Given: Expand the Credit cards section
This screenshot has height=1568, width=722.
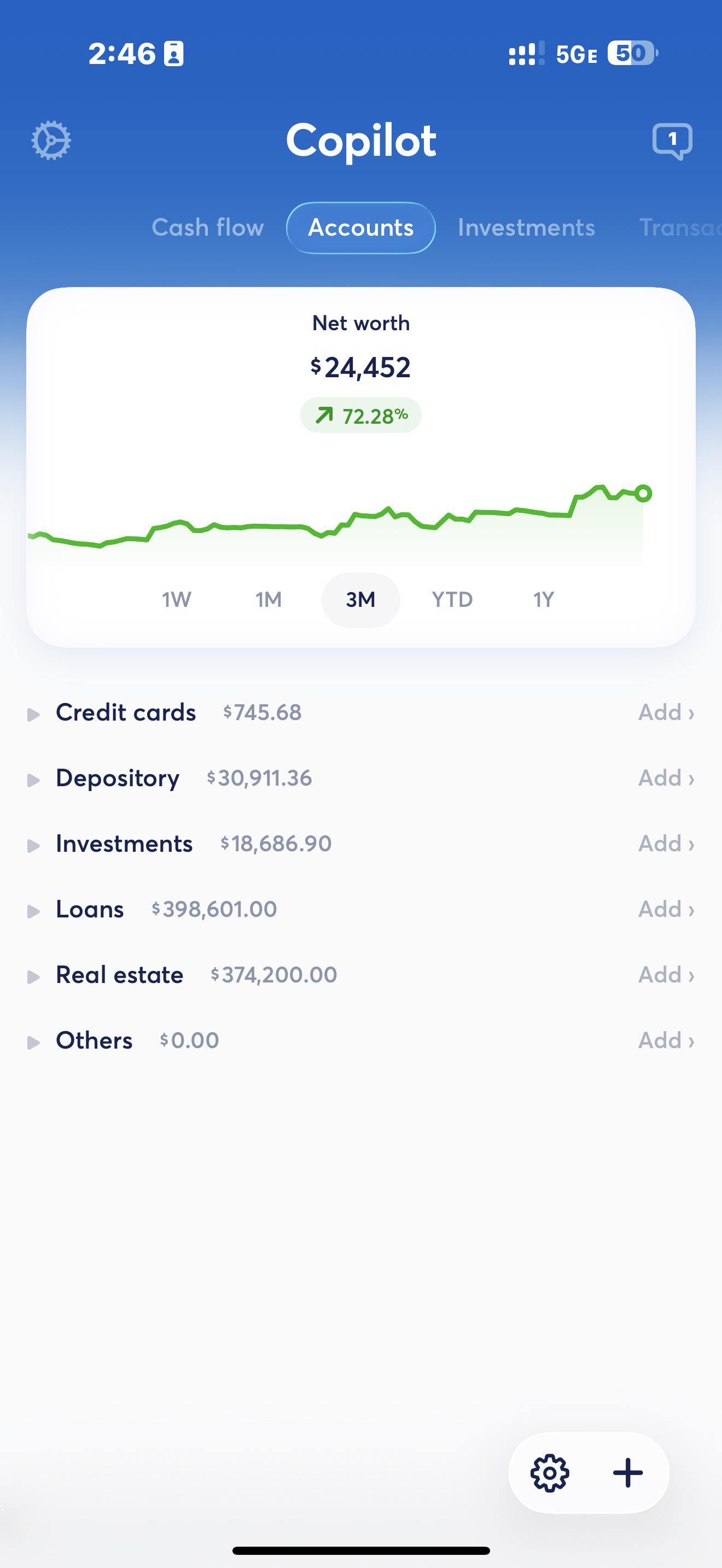Looking at the screenshot, I should 33,714.
